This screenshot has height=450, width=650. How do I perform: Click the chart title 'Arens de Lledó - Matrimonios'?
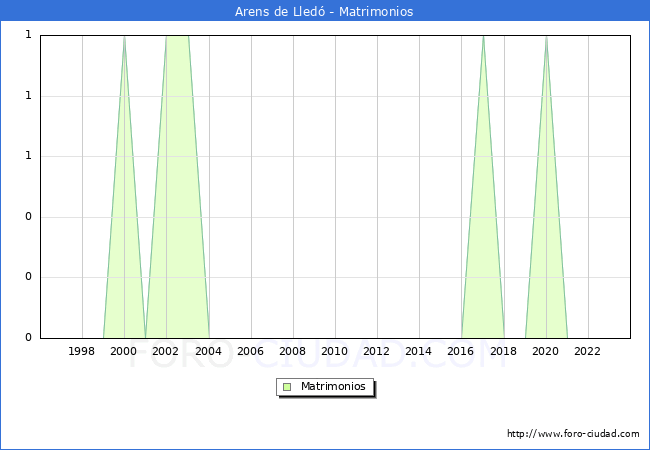pyautogui.click(x=324, y=12)
